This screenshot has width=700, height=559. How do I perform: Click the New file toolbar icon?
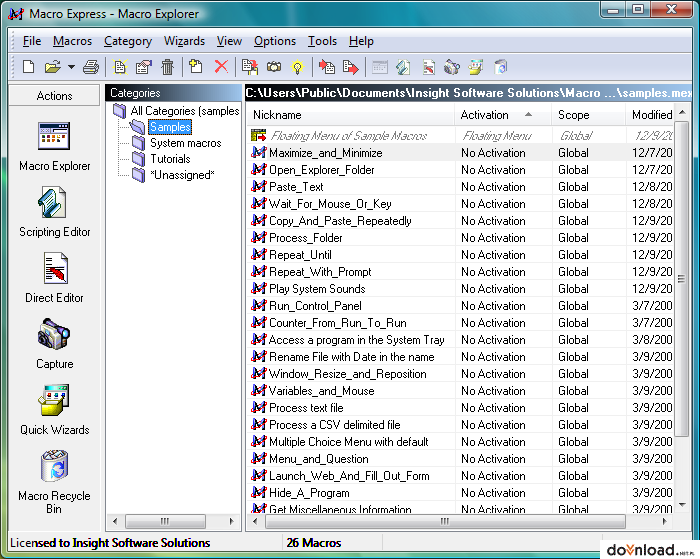(29, 67)
